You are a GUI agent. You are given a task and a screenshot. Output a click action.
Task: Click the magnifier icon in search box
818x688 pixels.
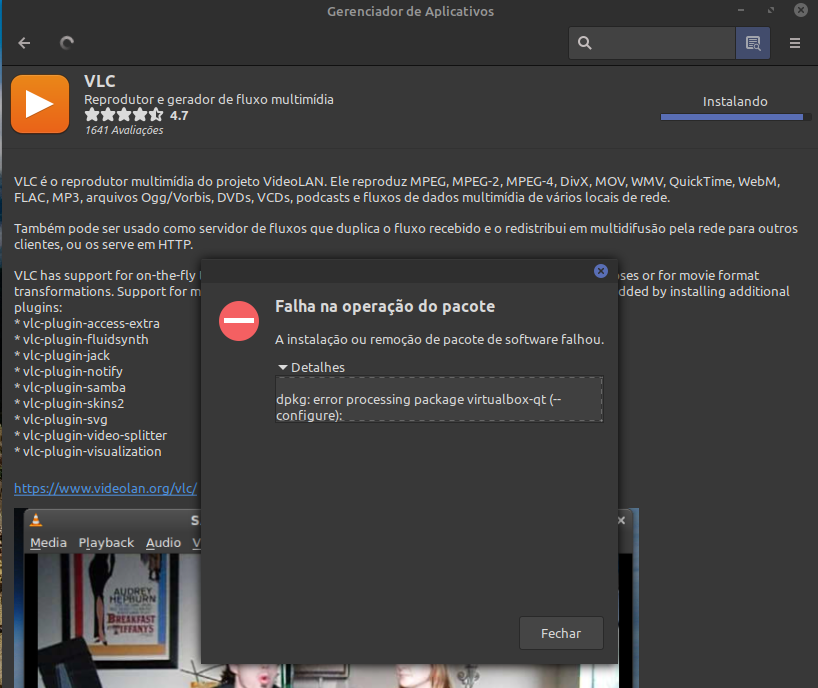coord(585,43)
